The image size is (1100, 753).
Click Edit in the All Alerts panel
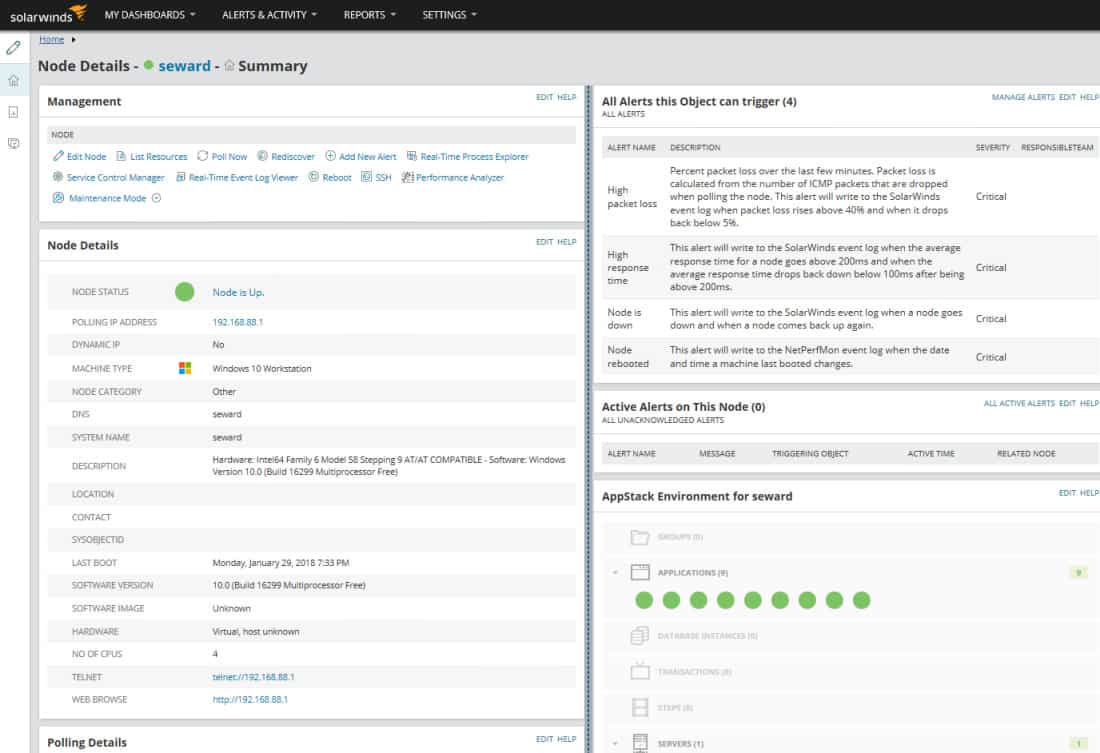tap(1067, 98)
